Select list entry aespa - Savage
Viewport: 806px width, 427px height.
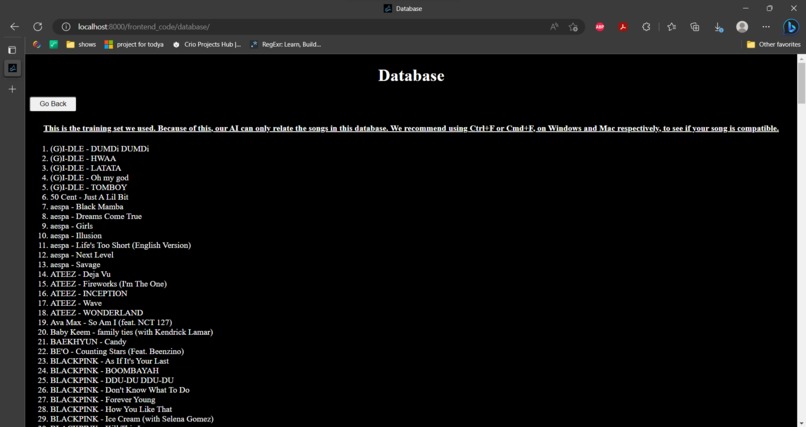(75, 265)
